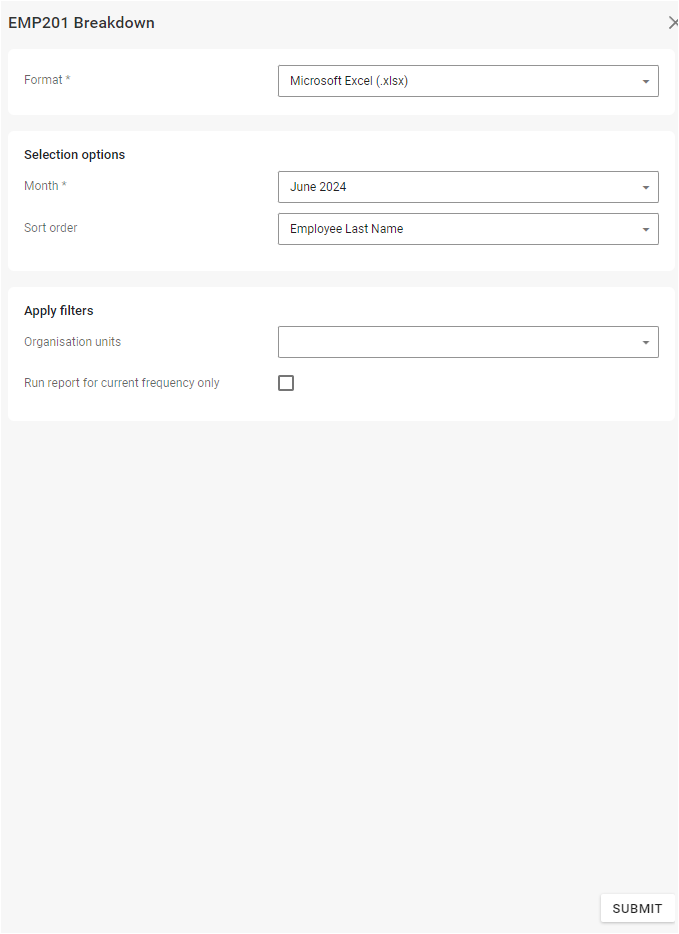Click the Format field label

[x=42, y=80]
